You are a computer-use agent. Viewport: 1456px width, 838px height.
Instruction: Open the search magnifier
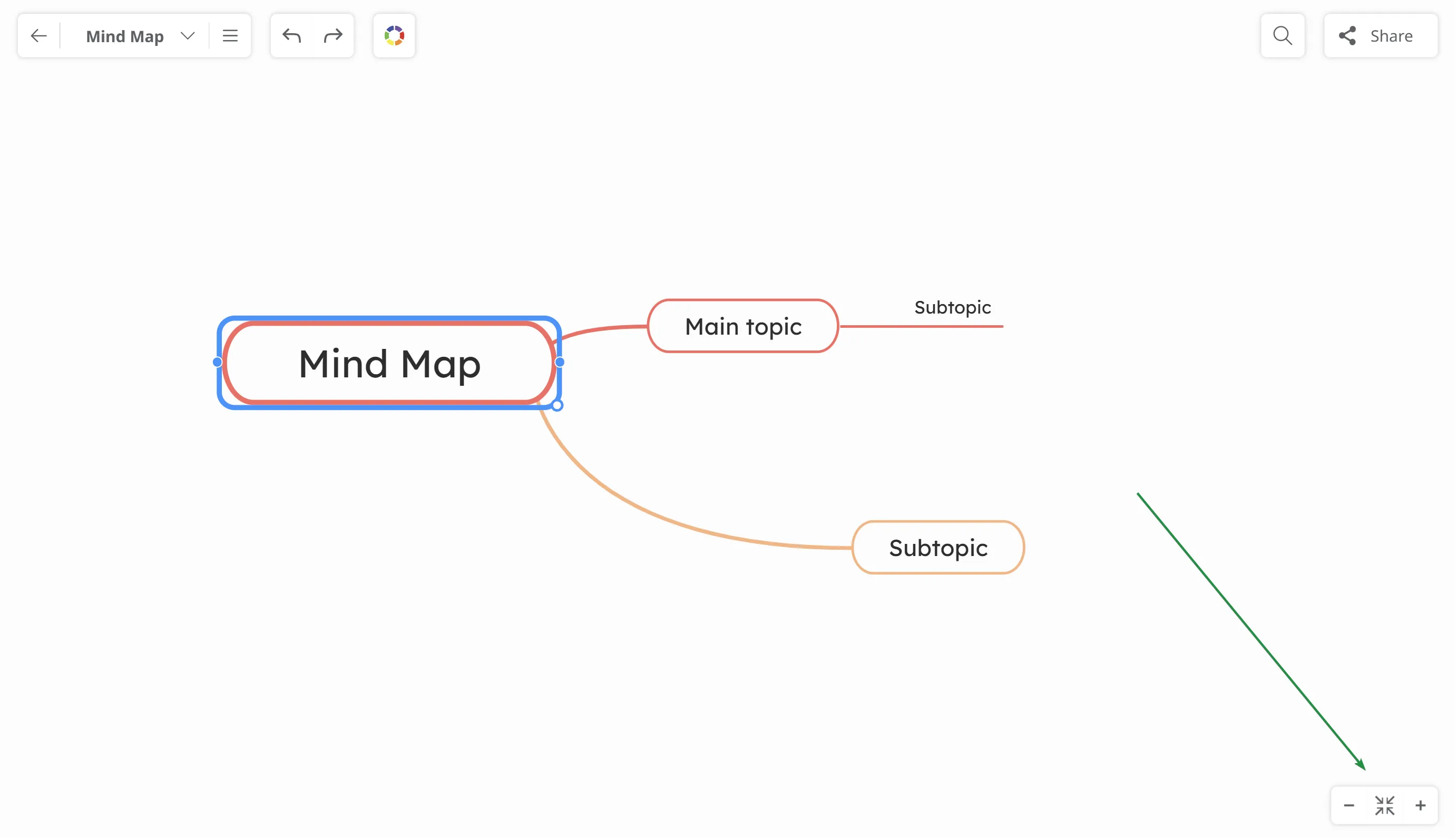click(x=1282, y=36)
